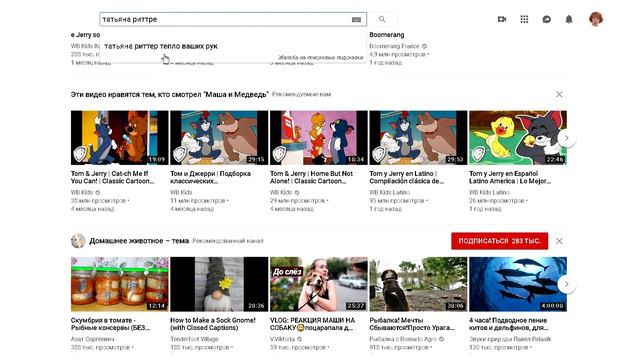This screenshot has height=360, width=640.
Task: Open the YouTube apps grid icon
Action: point(524,19)
